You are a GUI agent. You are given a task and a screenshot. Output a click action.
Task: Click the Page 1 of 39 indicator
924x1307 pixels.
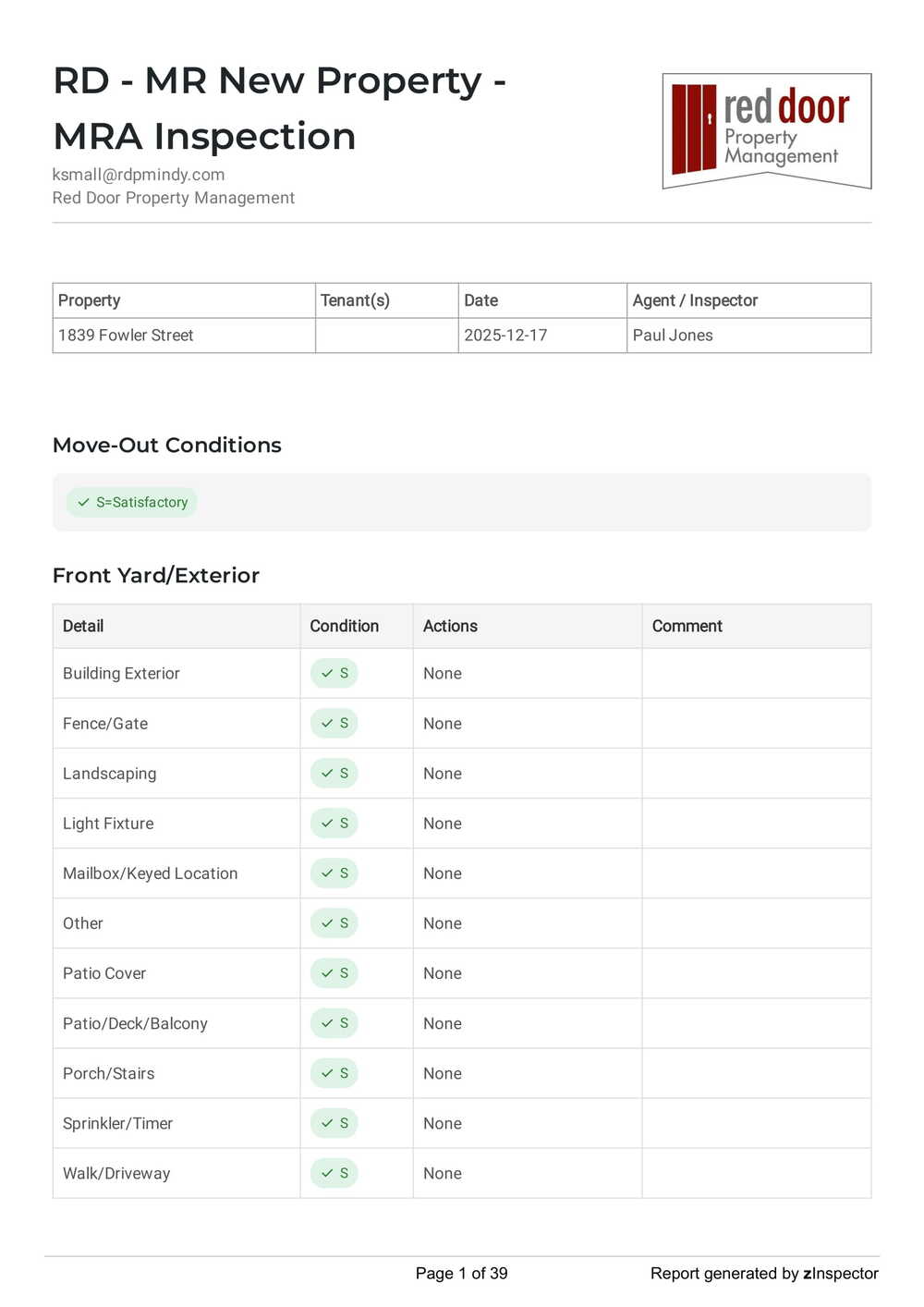461,1274
